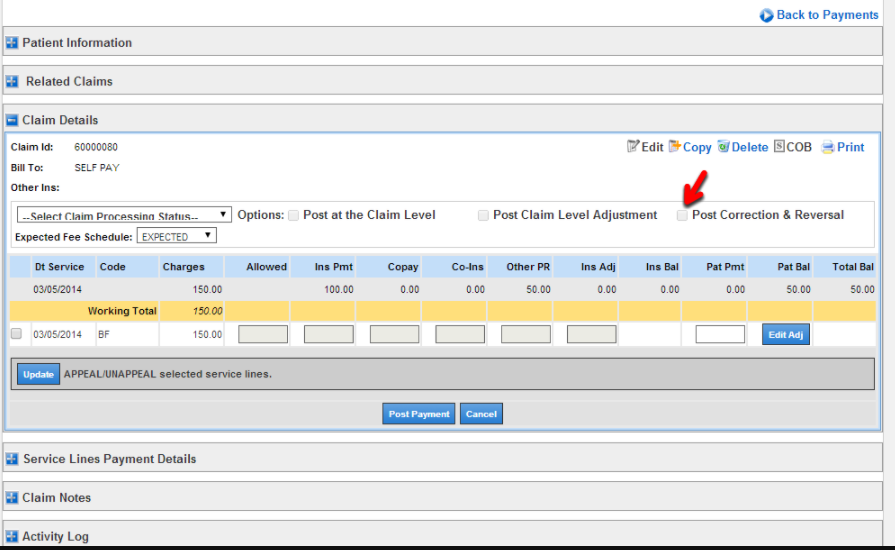Viewport: 895px width, 550px height.
Task: Enable Post at the Claim Level checkbox
Action: 294,215
